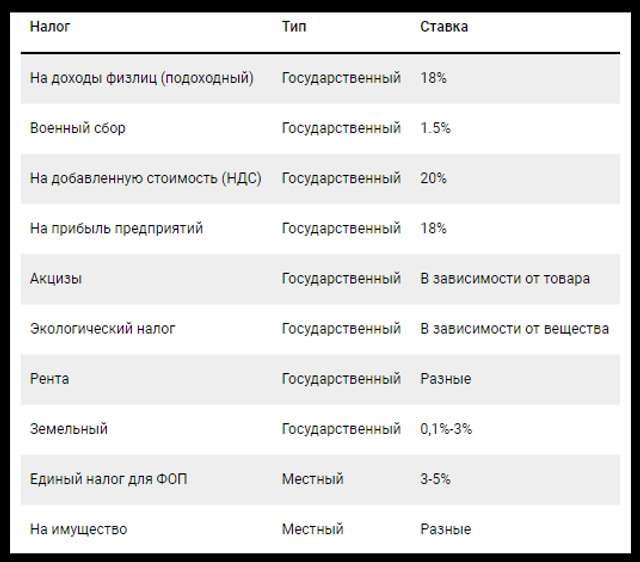Click the "Акцизы" tax name
640x562 pixels.
[56, 278]
